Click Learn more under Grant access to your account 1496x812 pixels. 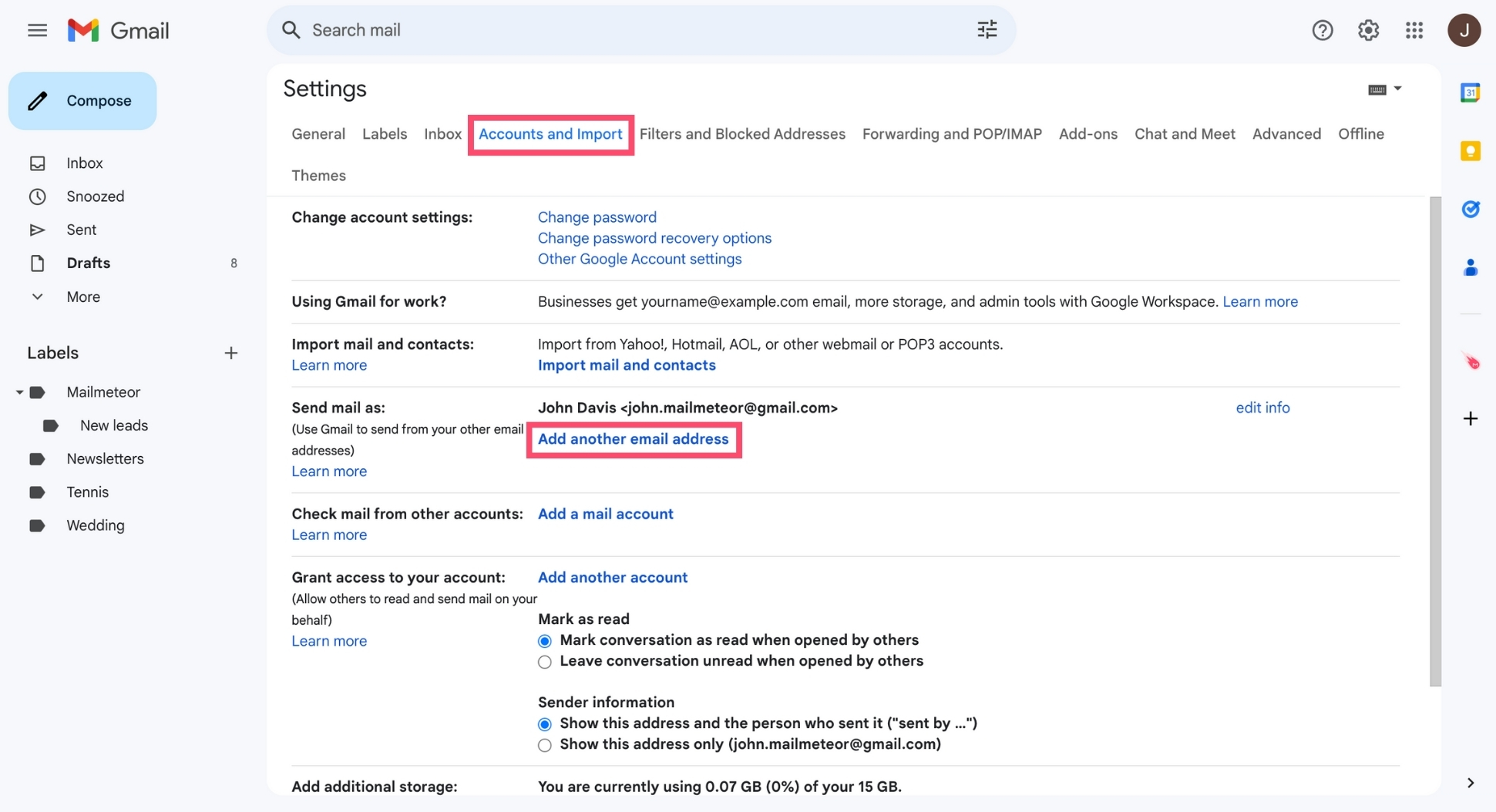click(x=328, y=641)
